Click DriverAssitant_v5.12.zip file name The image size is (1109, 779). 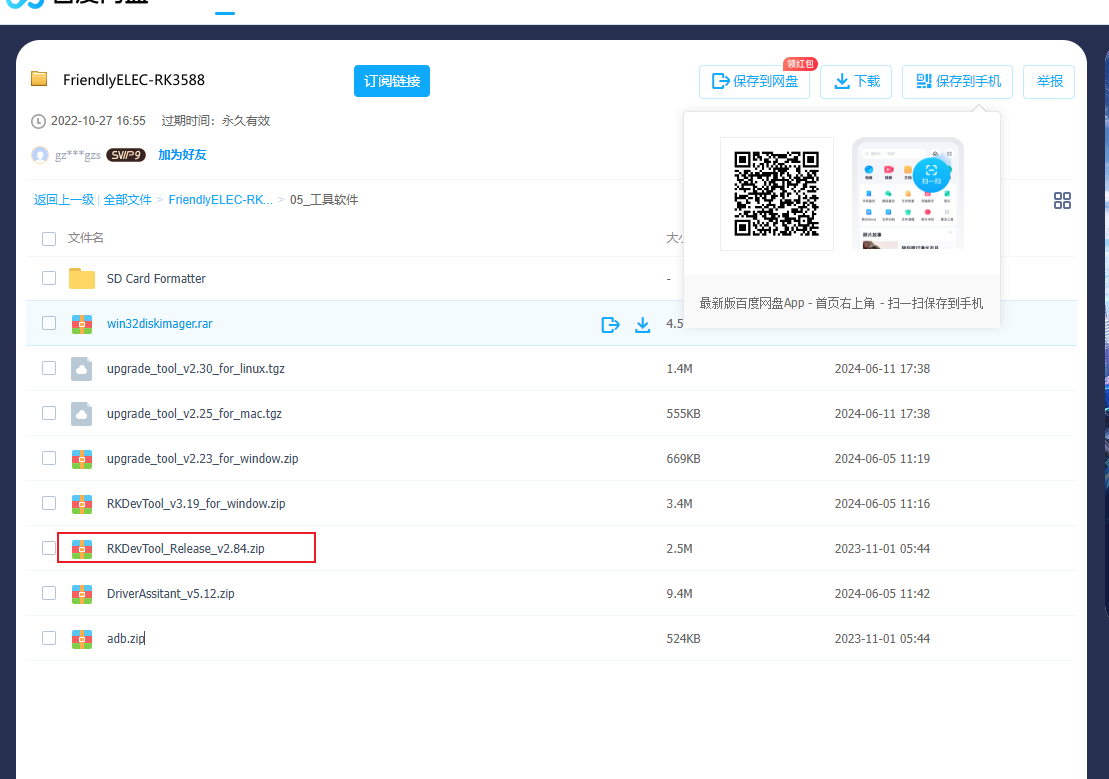170,594
